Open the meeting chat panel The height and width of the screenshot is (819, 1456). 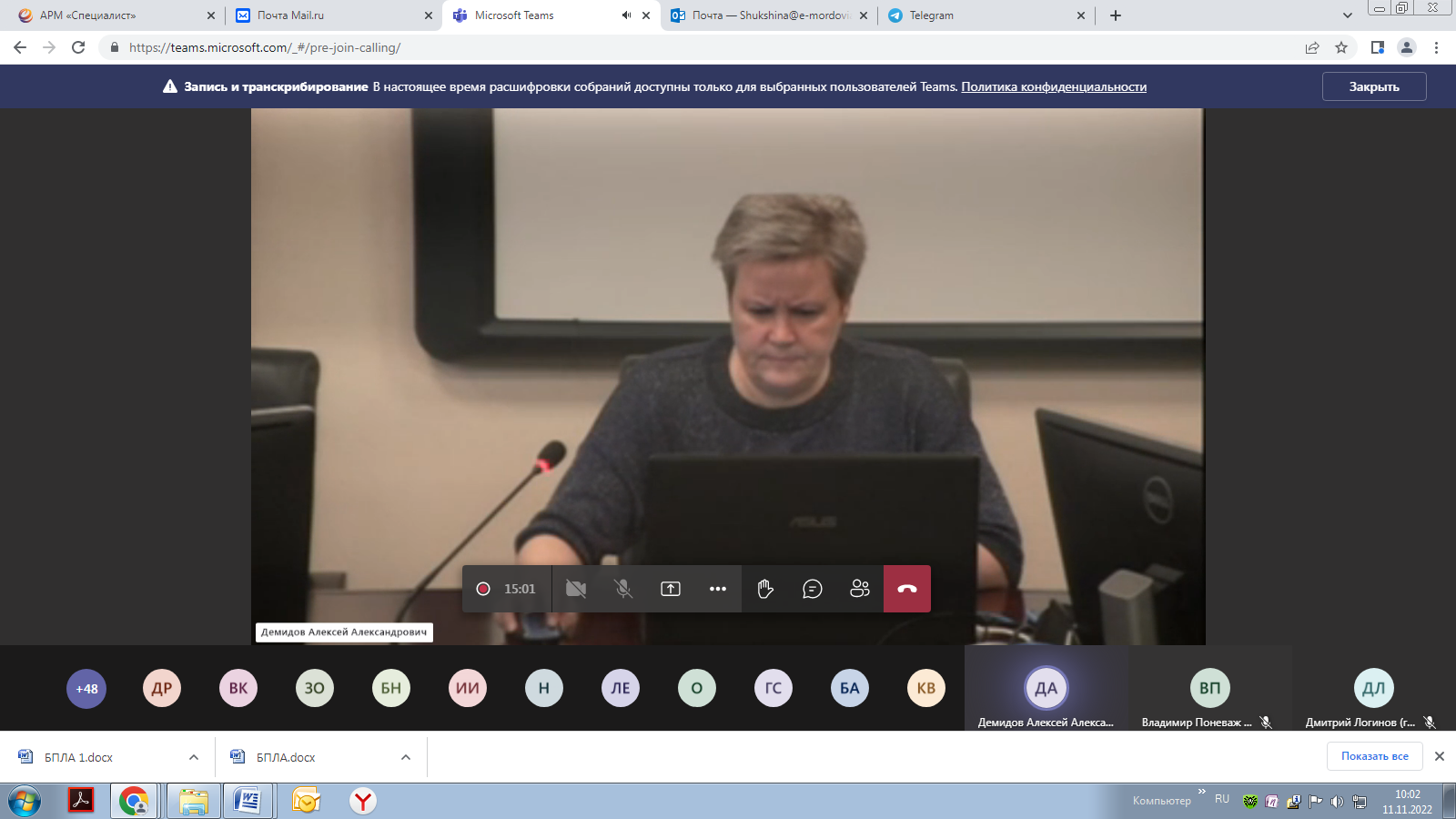pos(813,589)
